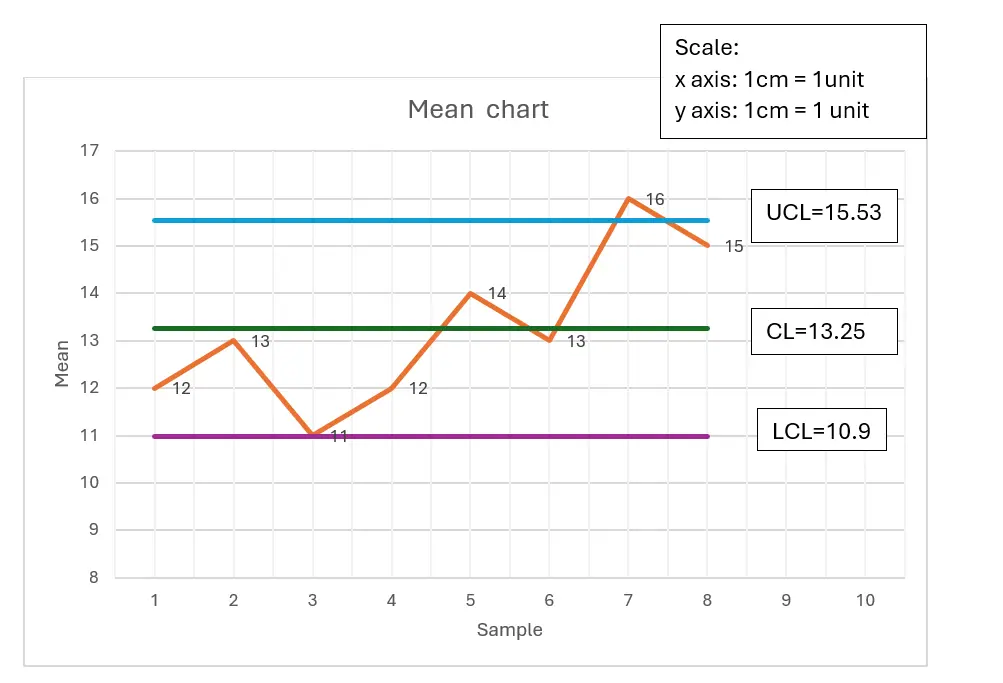Click the x-axis tick label 4
Screen dimensions: 1003x683
pos(391,601)
